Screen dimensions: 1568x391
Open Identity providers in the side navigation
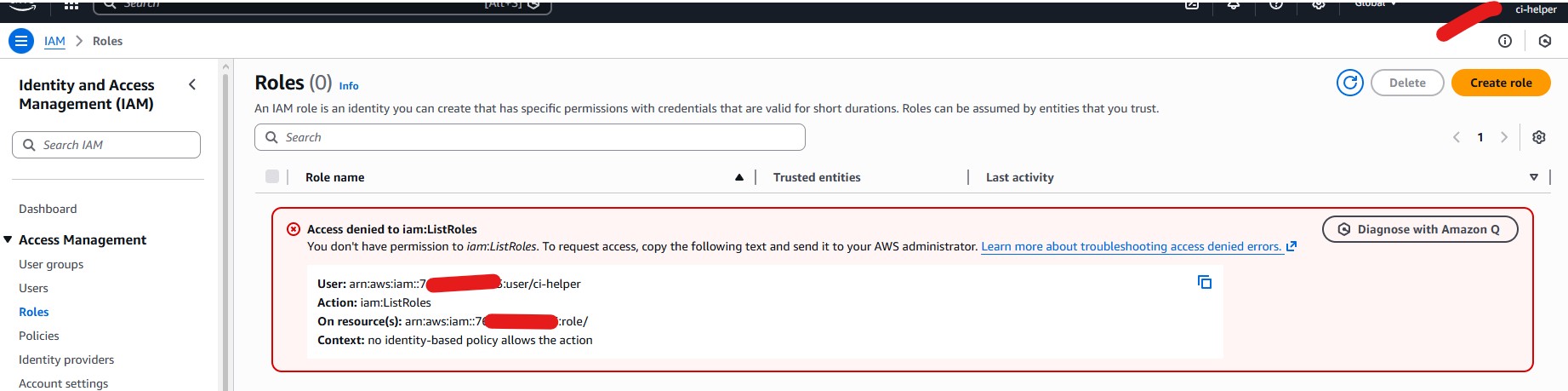(x=66, y=359)
